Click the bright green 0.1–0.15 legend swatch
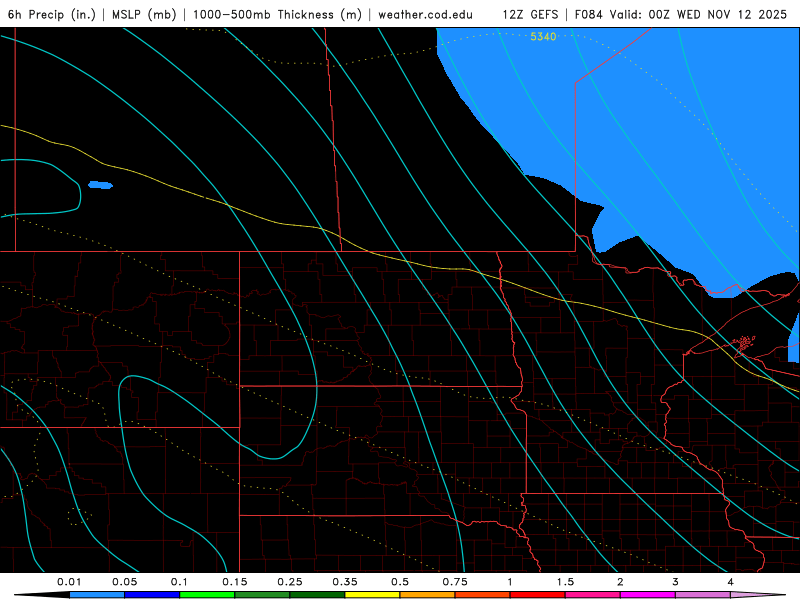 [207, 595]
